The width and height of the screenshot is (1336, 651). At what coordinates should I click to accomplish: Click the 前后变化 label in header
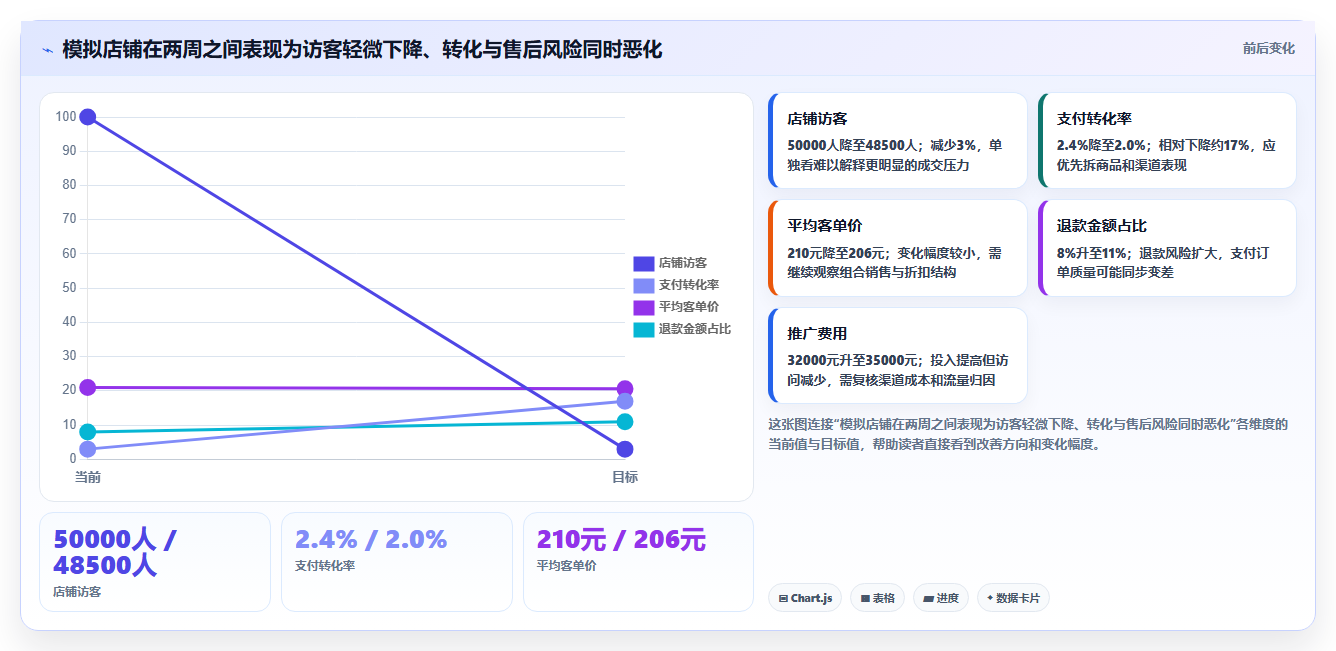coord(1268,48)
